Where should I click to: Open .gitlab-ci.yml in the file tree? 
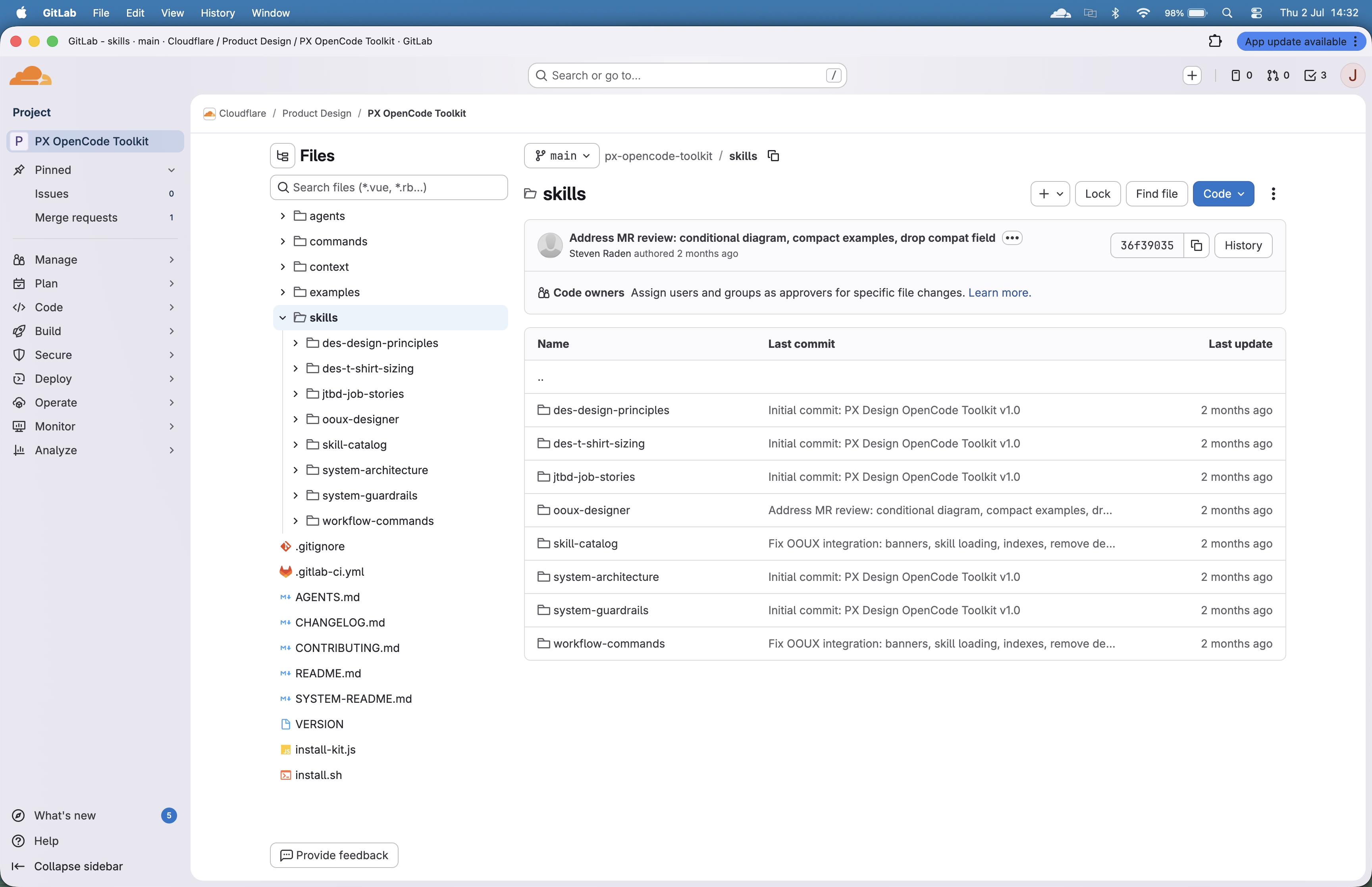tap(330, 571)
